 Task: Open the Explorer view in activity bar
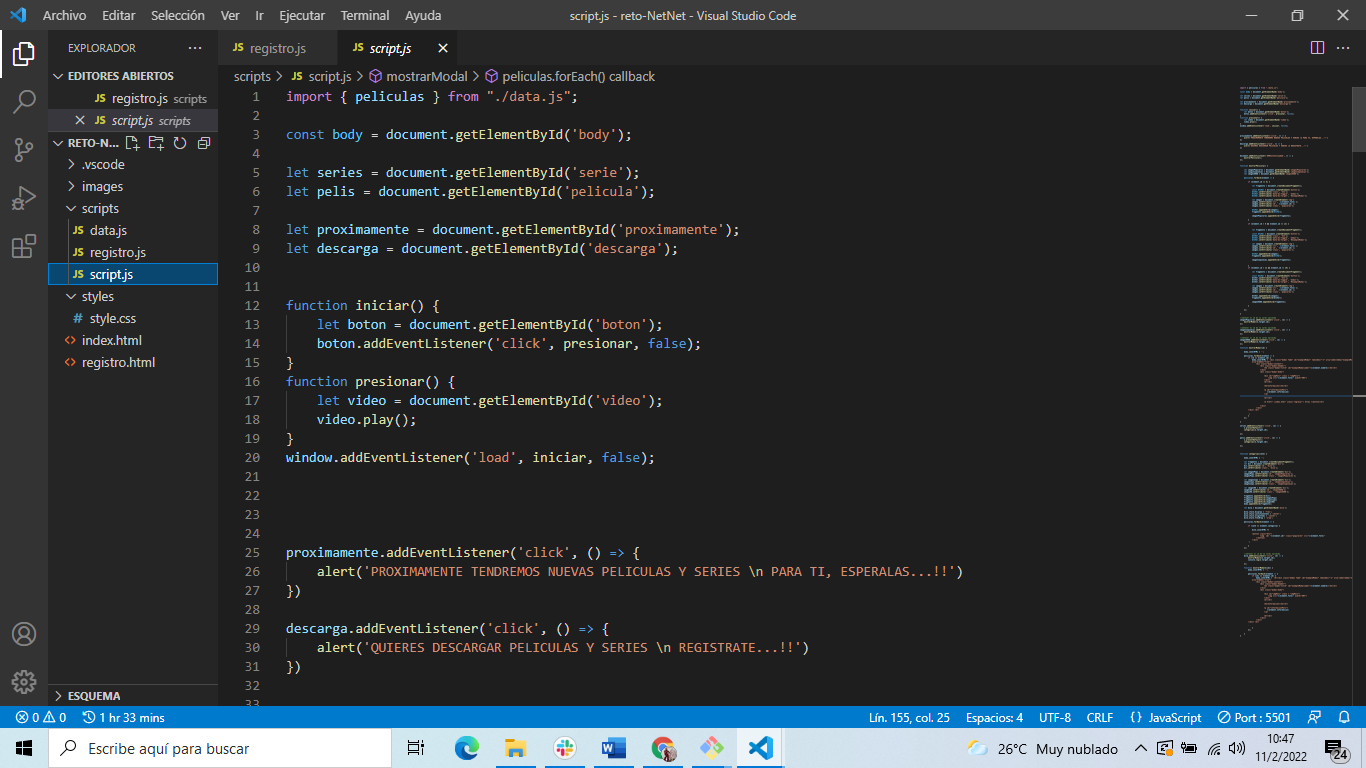pos(24,54)
